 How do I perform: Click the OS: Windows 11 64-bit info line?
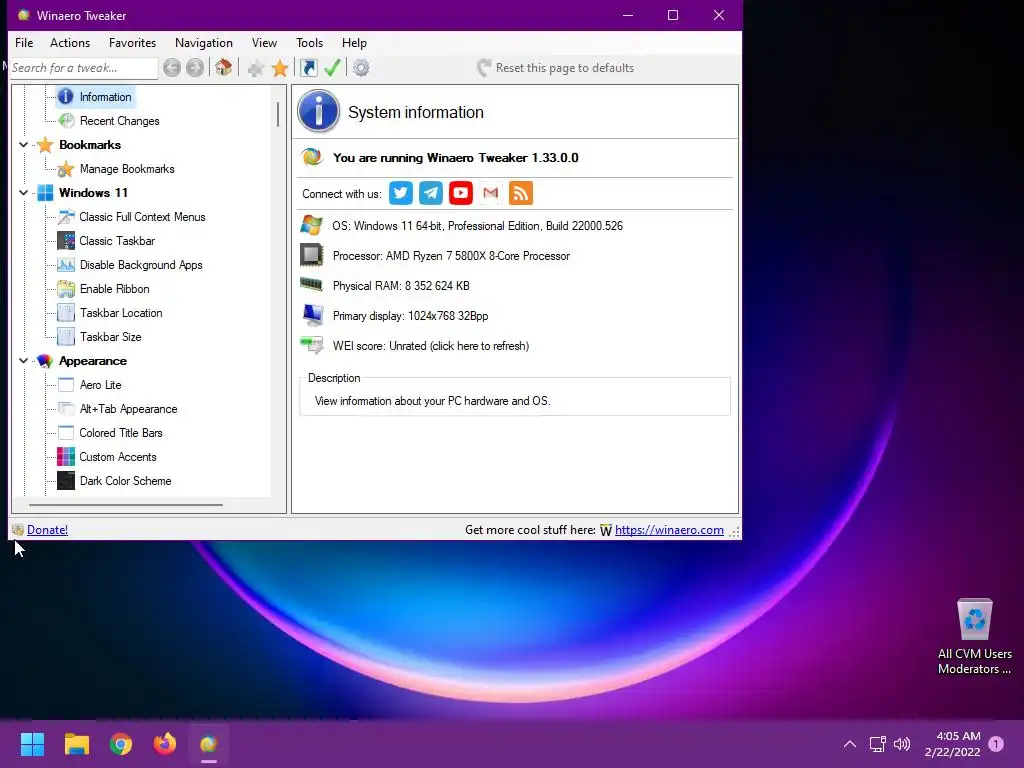click(477, 226)
